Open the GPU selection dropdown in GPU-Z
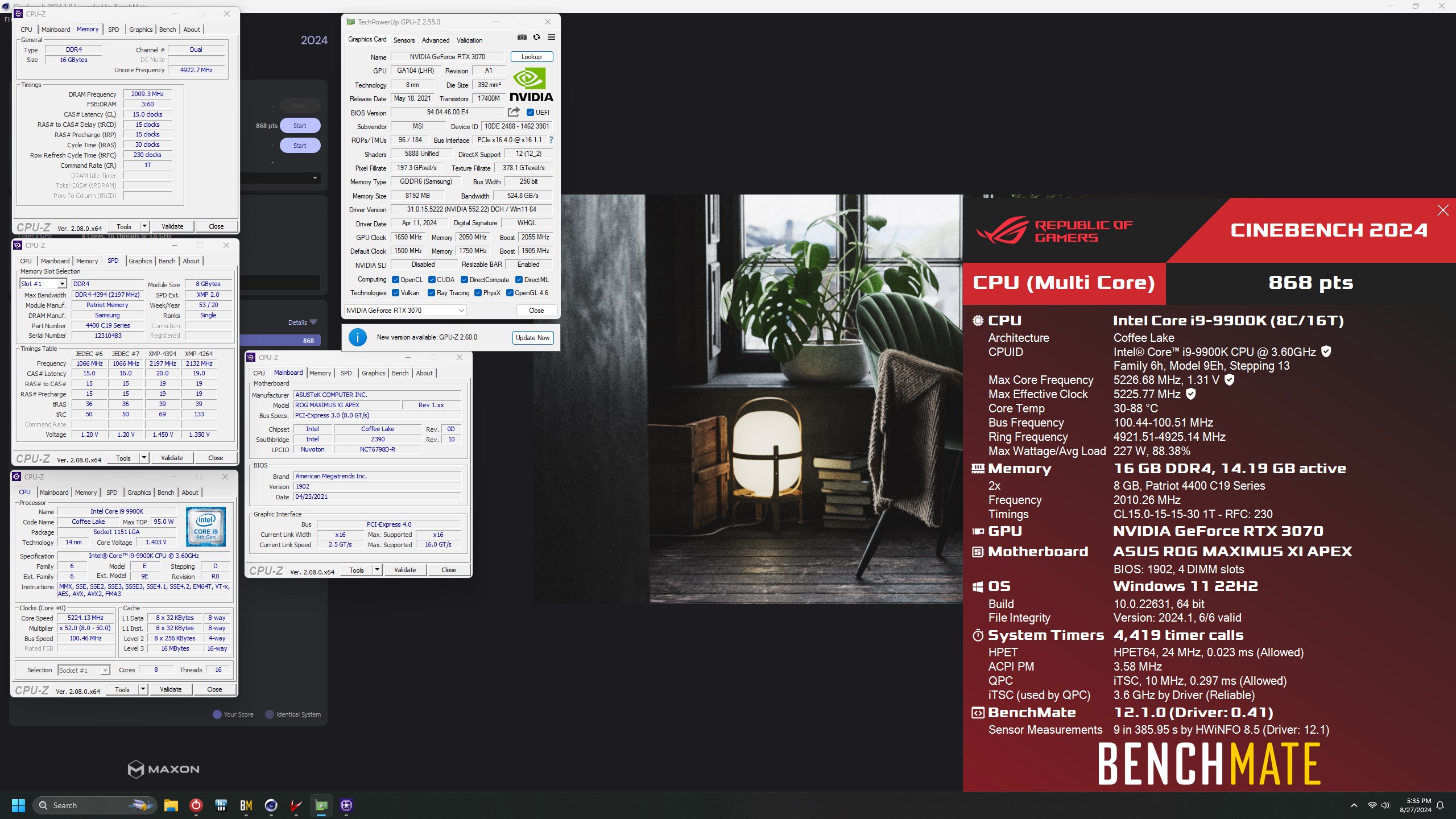Viewport: 1456px width, 819px height. point(406,311)
